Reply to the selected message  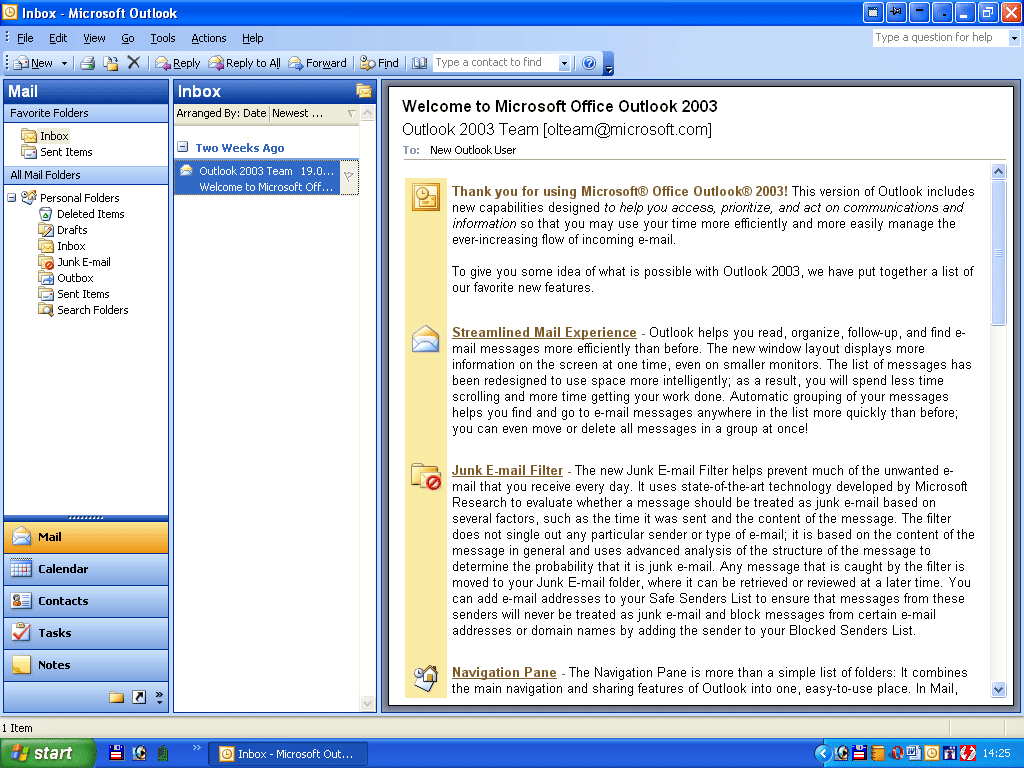click(178, 63)
